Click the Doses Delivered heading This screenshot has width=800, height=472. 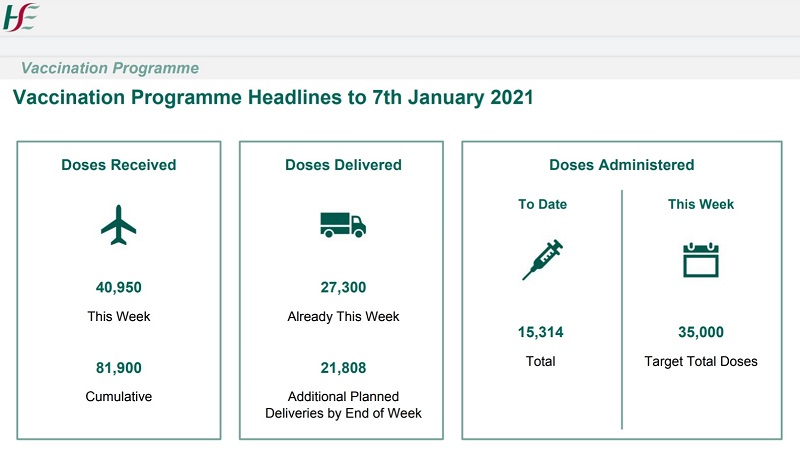[x=343, y=165]
